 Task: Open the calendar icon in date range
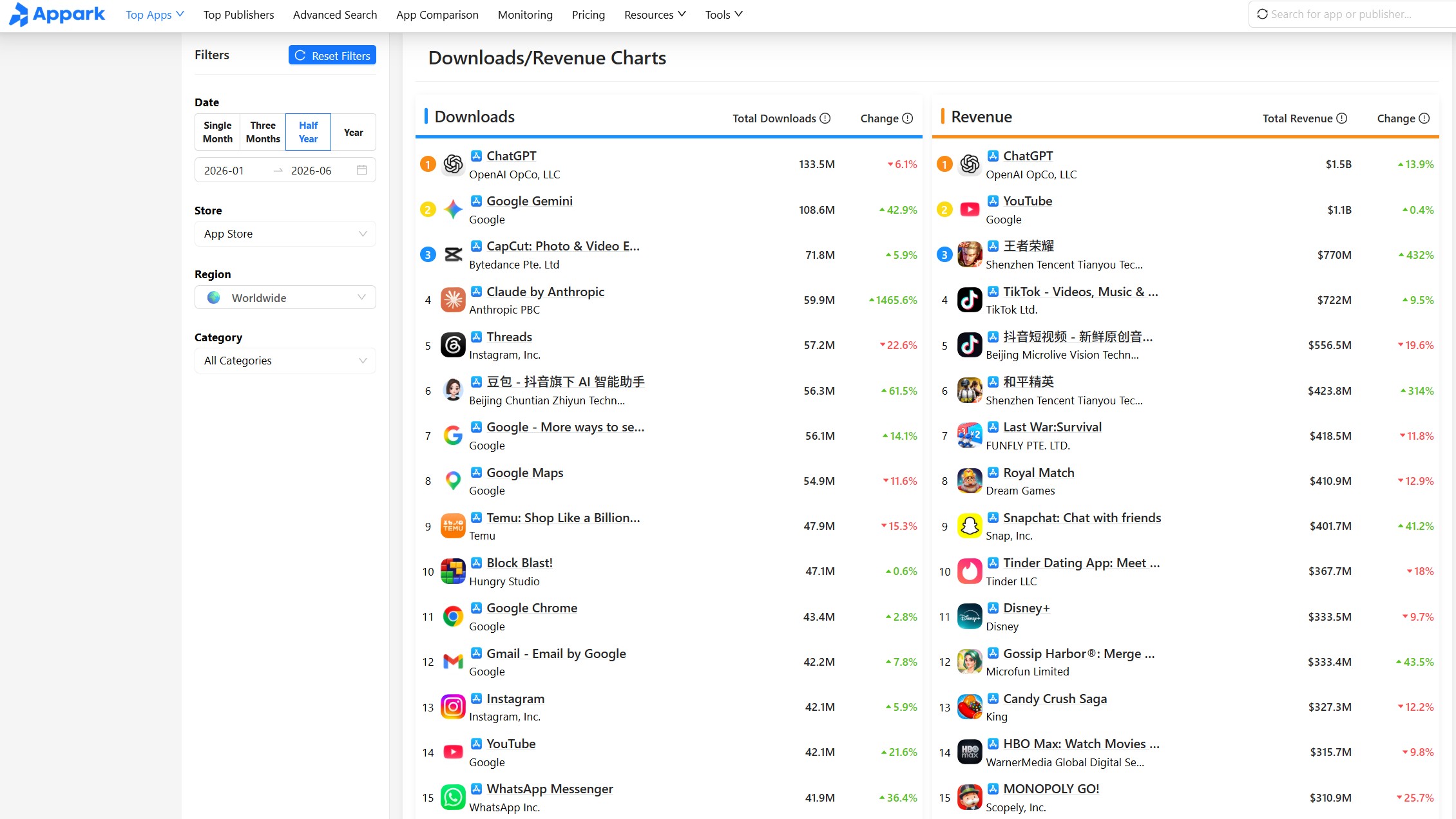coord(362,170)
